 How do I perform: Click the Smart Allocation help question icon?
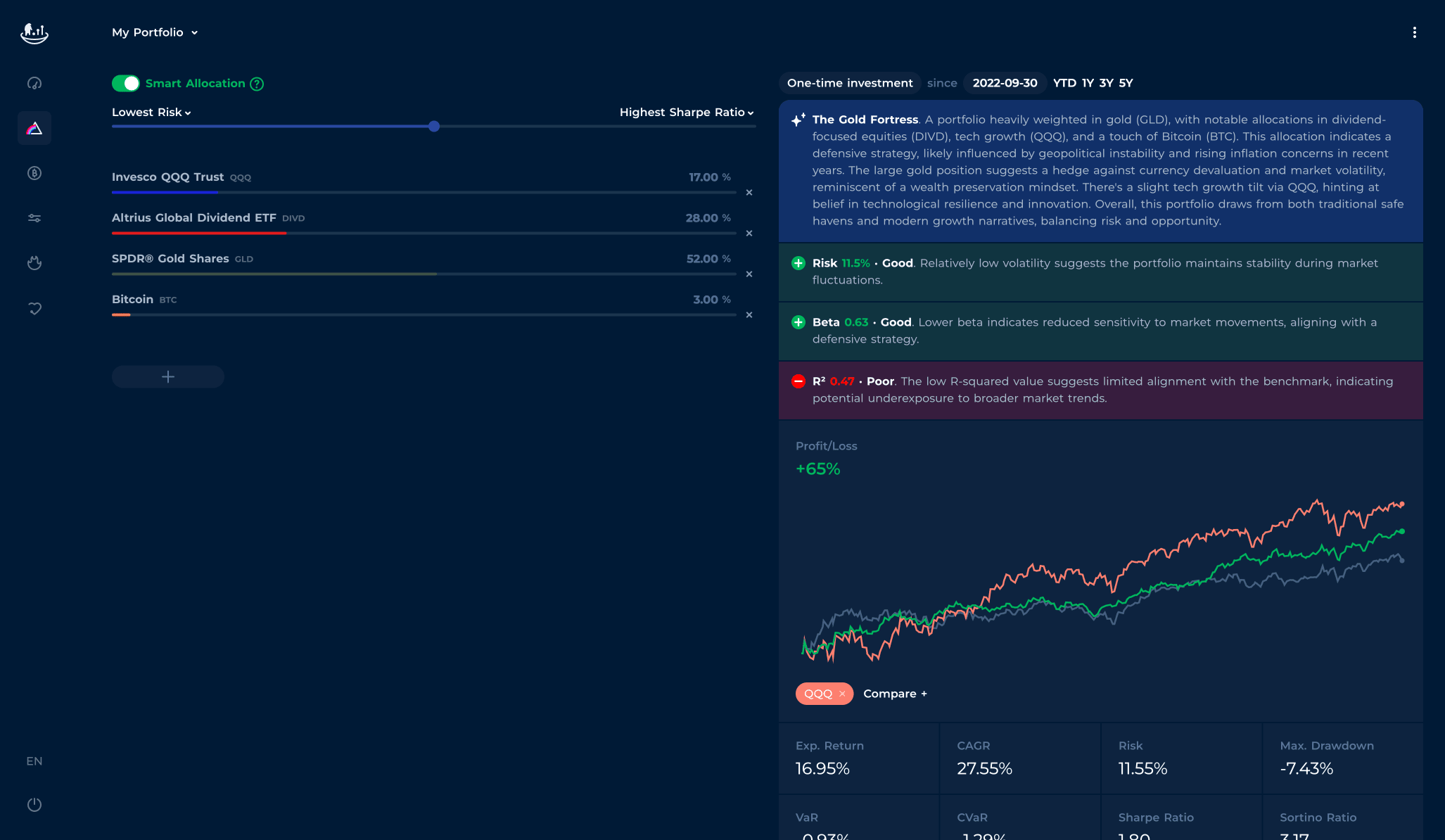(257, 84)
